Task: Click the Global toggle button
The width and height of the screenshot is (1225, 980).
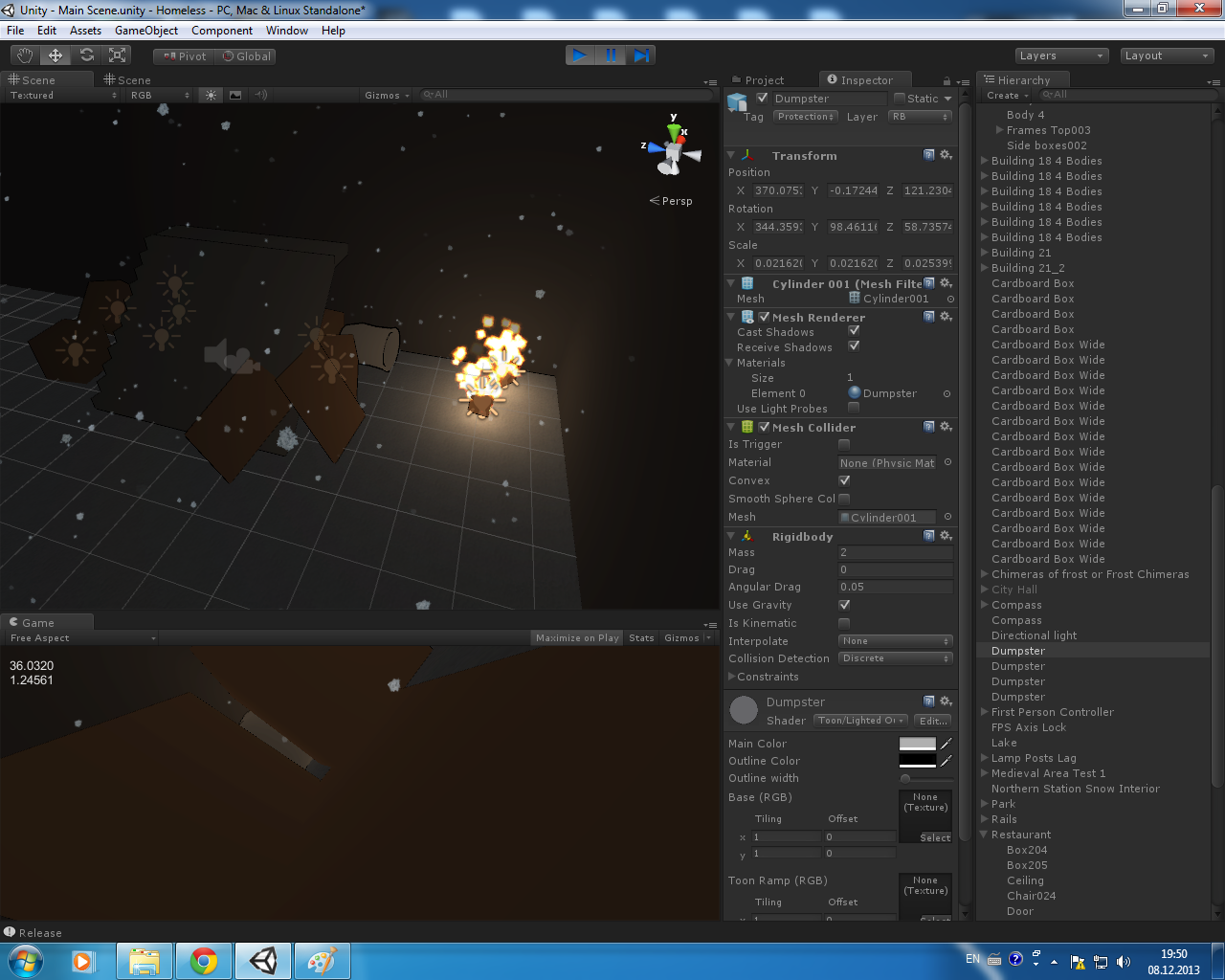Action: point(247,56)
